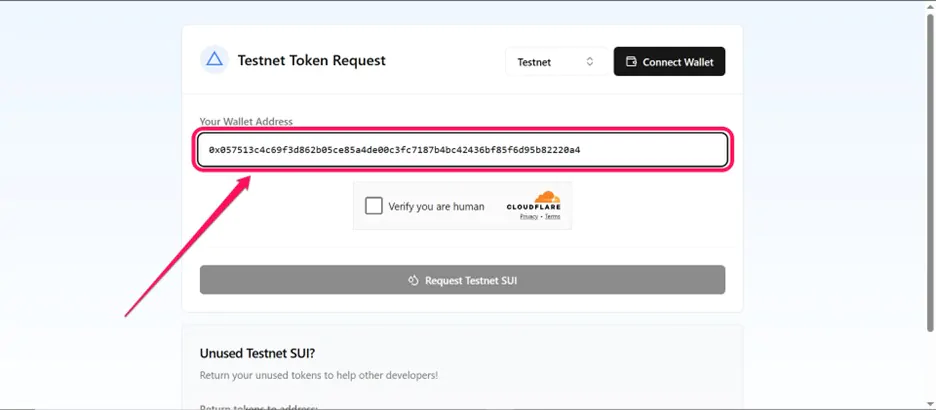Click the blue triangle Sui faucet logo
The height and width of the screenshot is (410, 936).
click(214, 59)
